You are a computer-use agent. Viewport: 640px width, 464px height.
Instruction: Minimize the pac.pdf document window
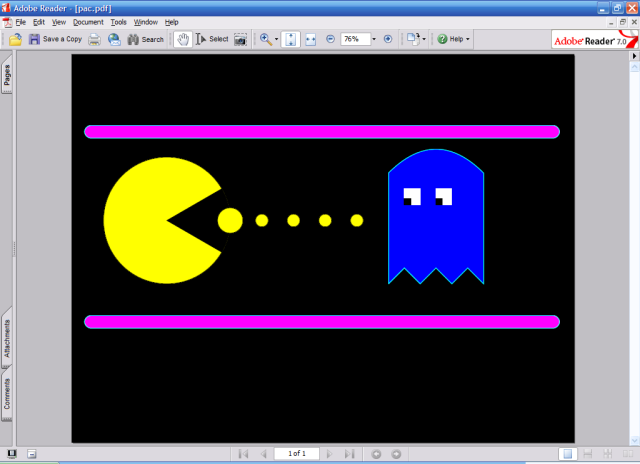611,22
